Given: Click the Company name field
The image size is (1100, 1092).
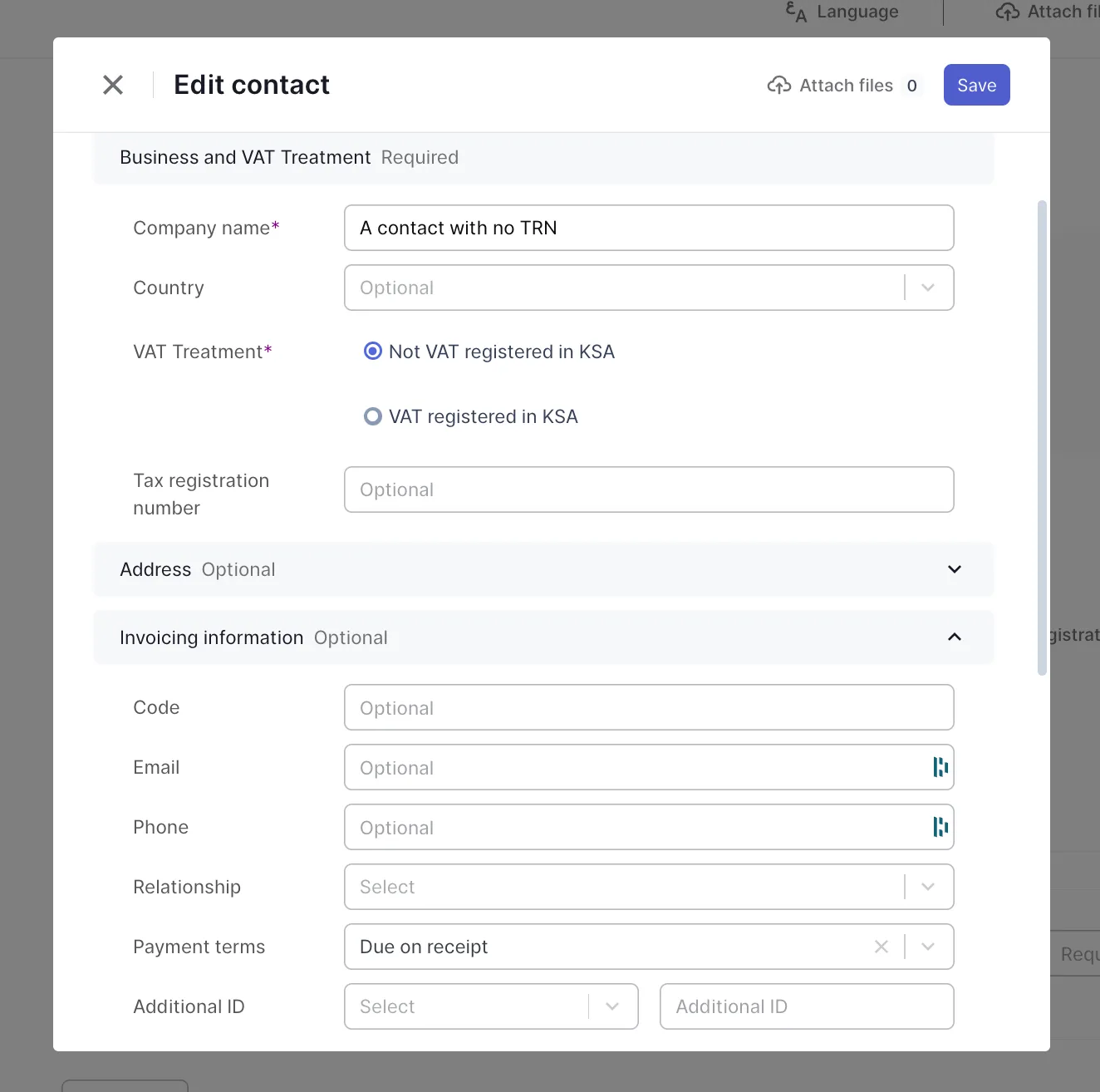Looking at the screenshot, I should pos(648,228).
